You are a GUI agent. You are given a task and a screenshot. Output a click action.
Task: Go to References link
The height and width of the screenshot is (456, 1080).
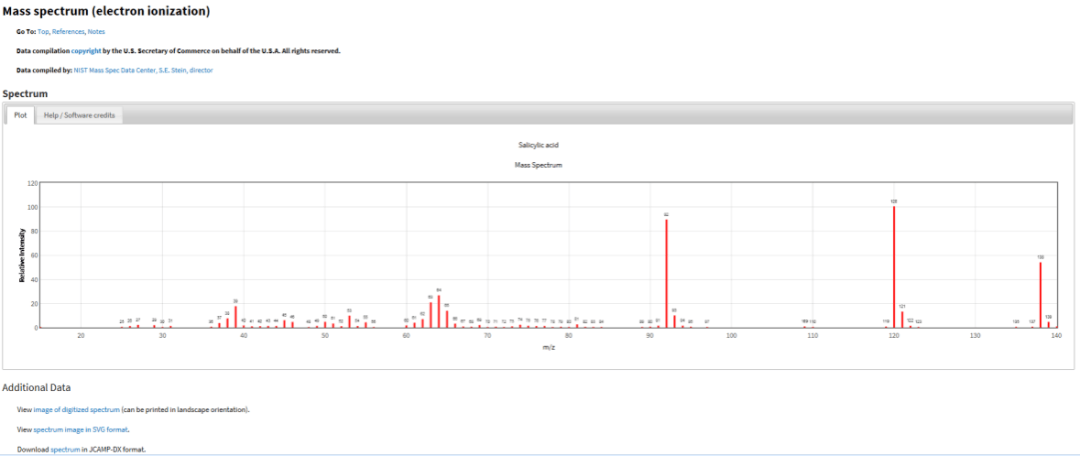(x=68, y=32)
